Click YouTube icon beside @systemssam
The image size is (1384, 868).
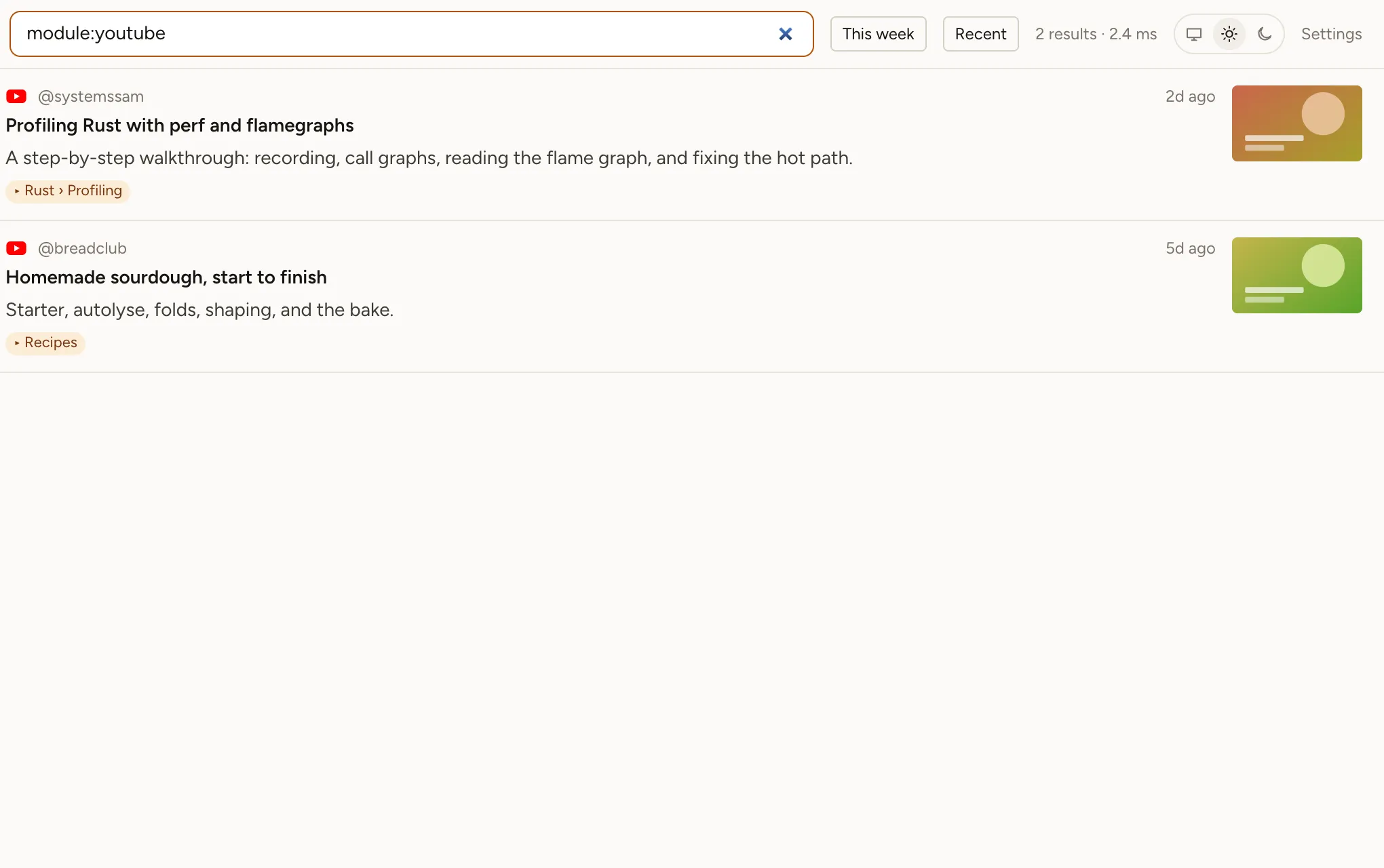coord(16,96)
